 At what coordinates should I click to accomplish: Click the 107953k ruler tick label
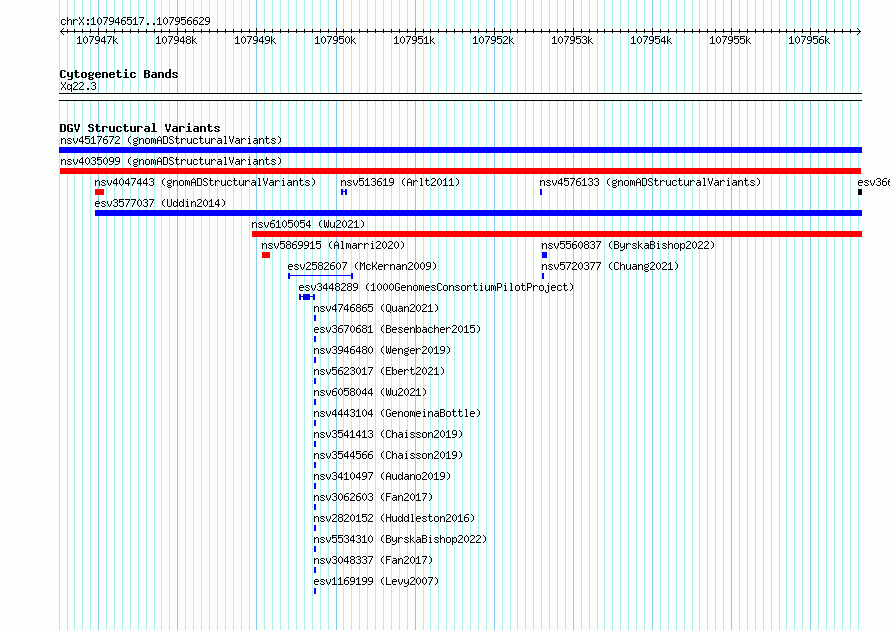point(572,40)
